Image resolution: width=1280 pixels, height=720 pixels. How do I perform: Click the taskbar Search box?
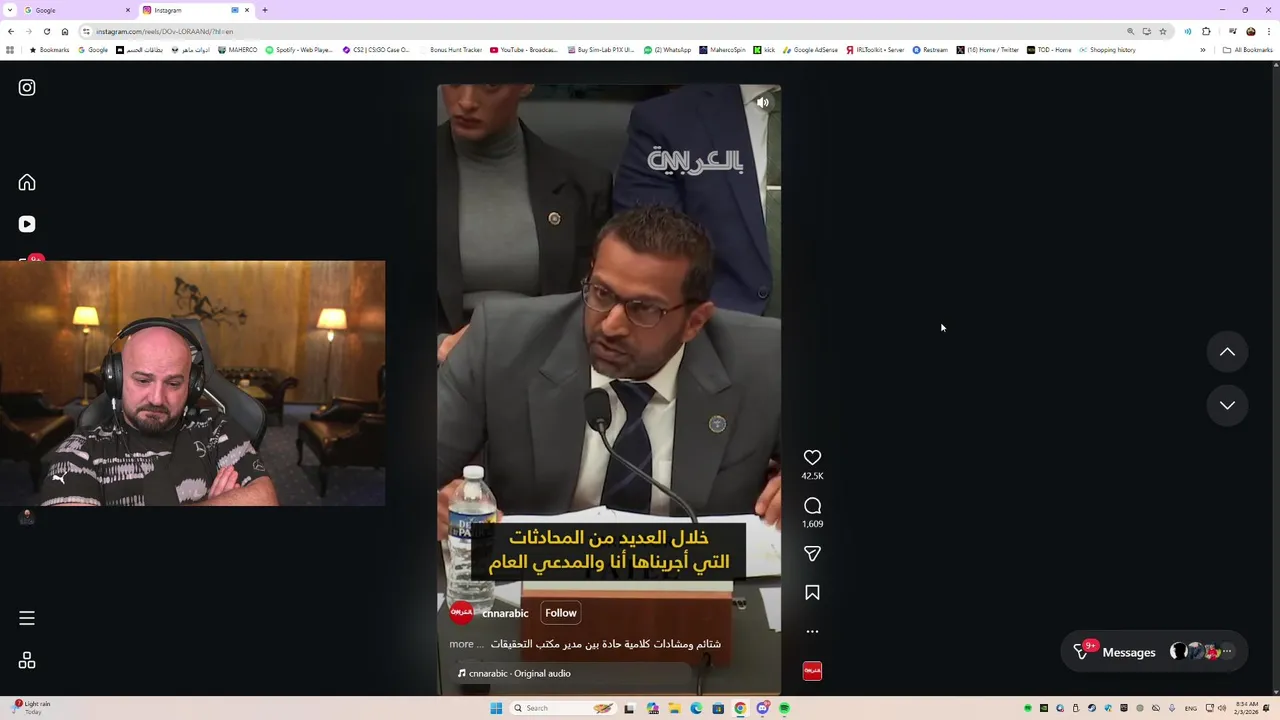[563, 709]
